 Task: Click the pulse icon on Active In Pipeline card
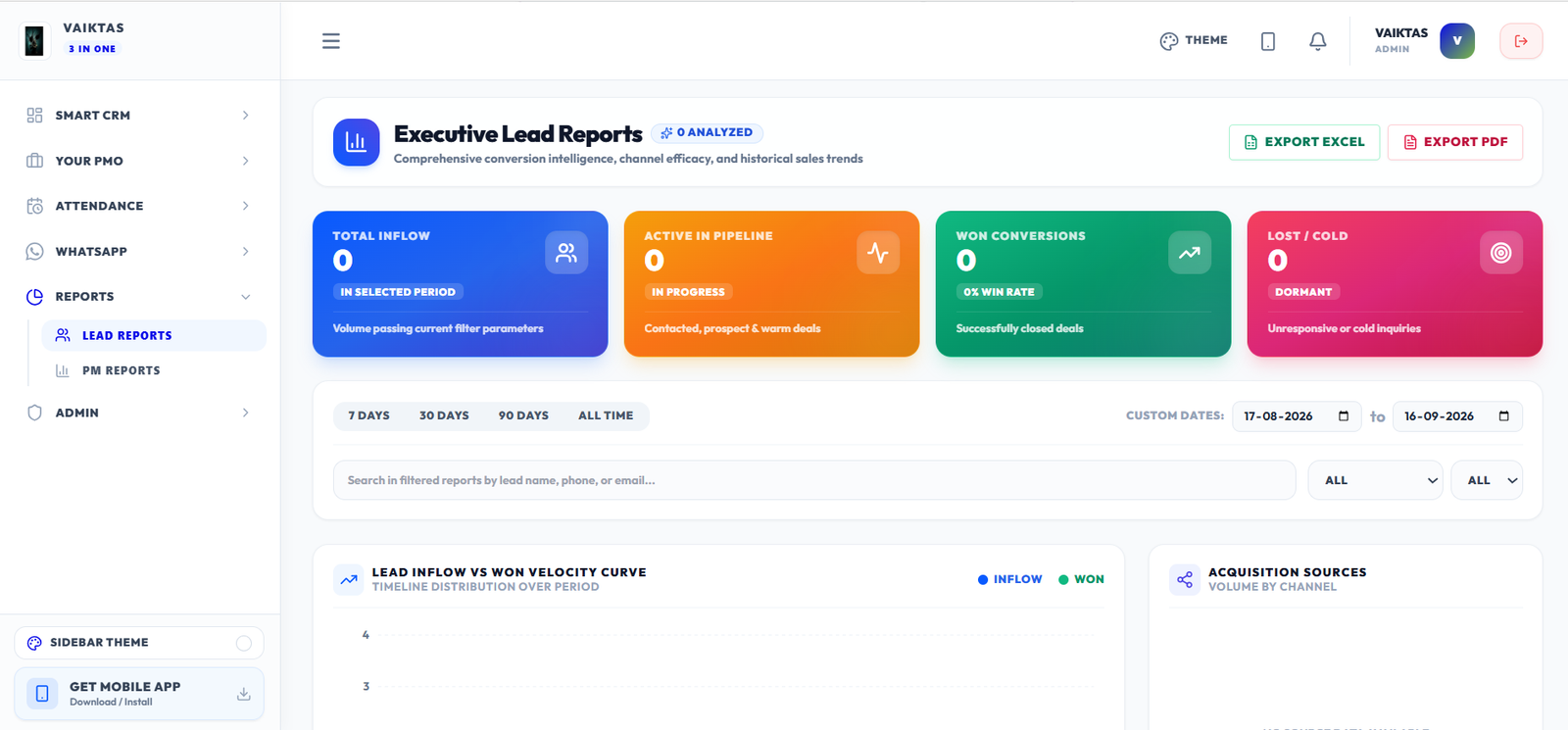tap(878, 253)
